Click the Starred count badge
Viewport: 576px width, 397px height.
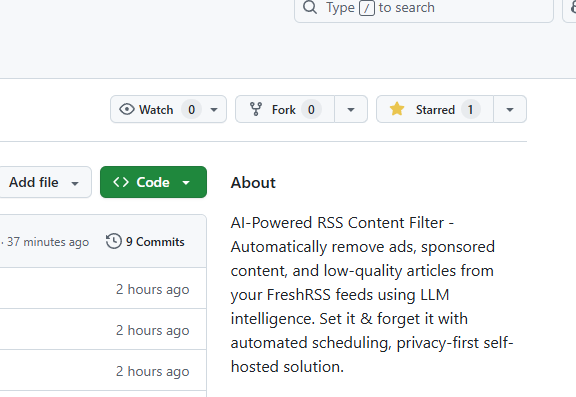point(470,109)
